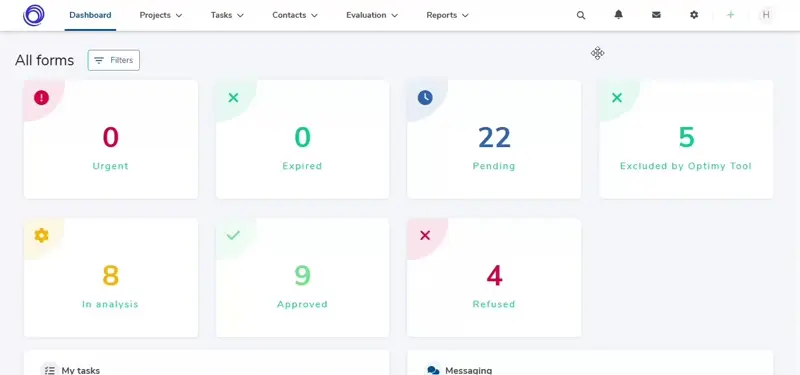The width and height of the screenshot is (800, 375).
Task: Click the red X Refused icon
Action: pyautogui.click(x=425, y=235)
